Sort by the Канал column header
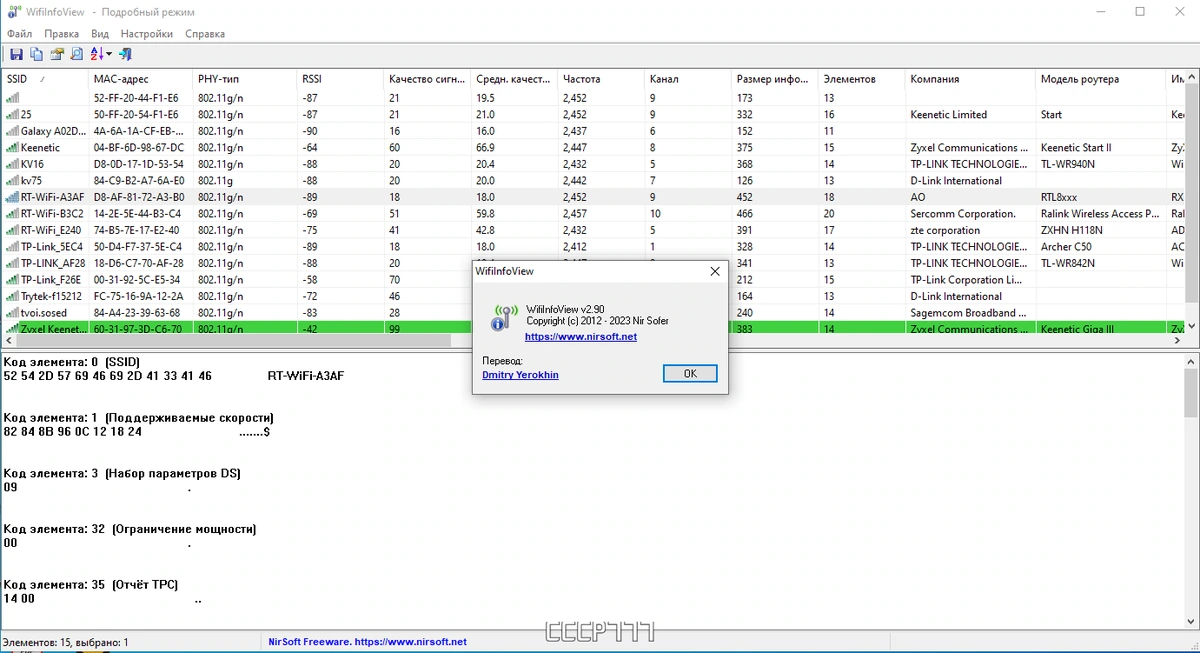Image resolution: width=1200 pixels, height=653 pixels. click(688, 79)
